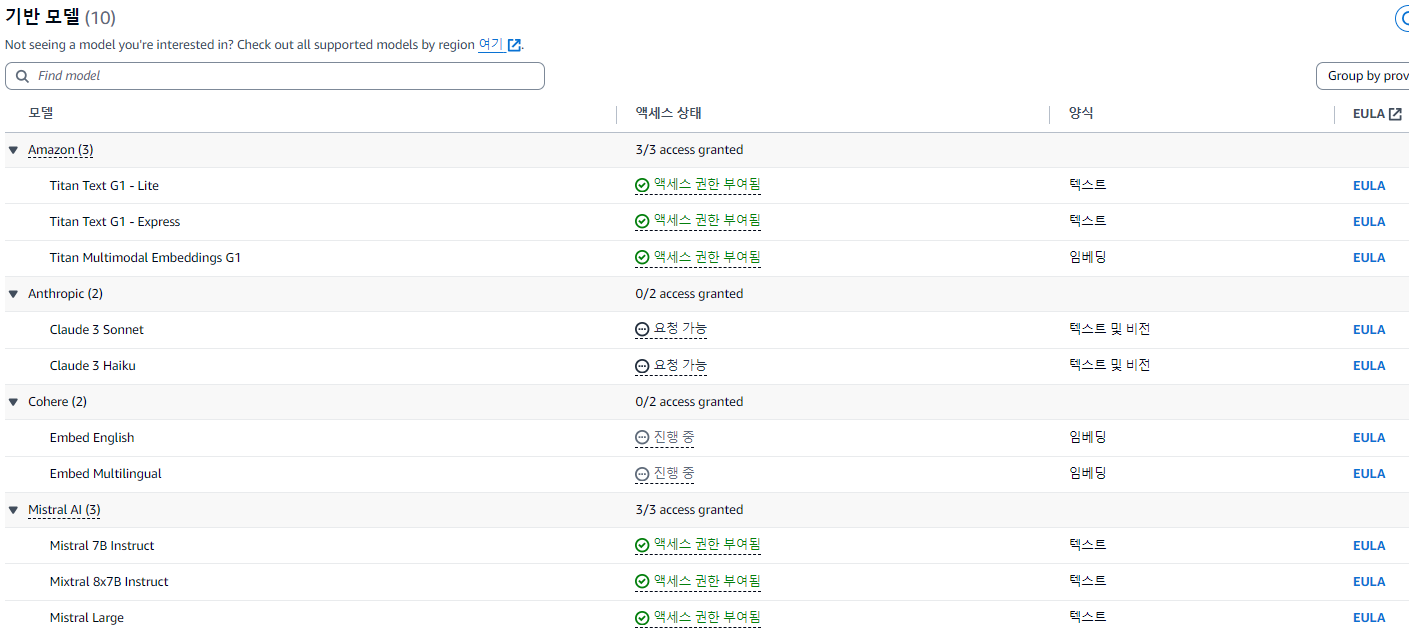
Task: Select the Mixtral 8x7B Instruct model name
Action: point(109,582)
